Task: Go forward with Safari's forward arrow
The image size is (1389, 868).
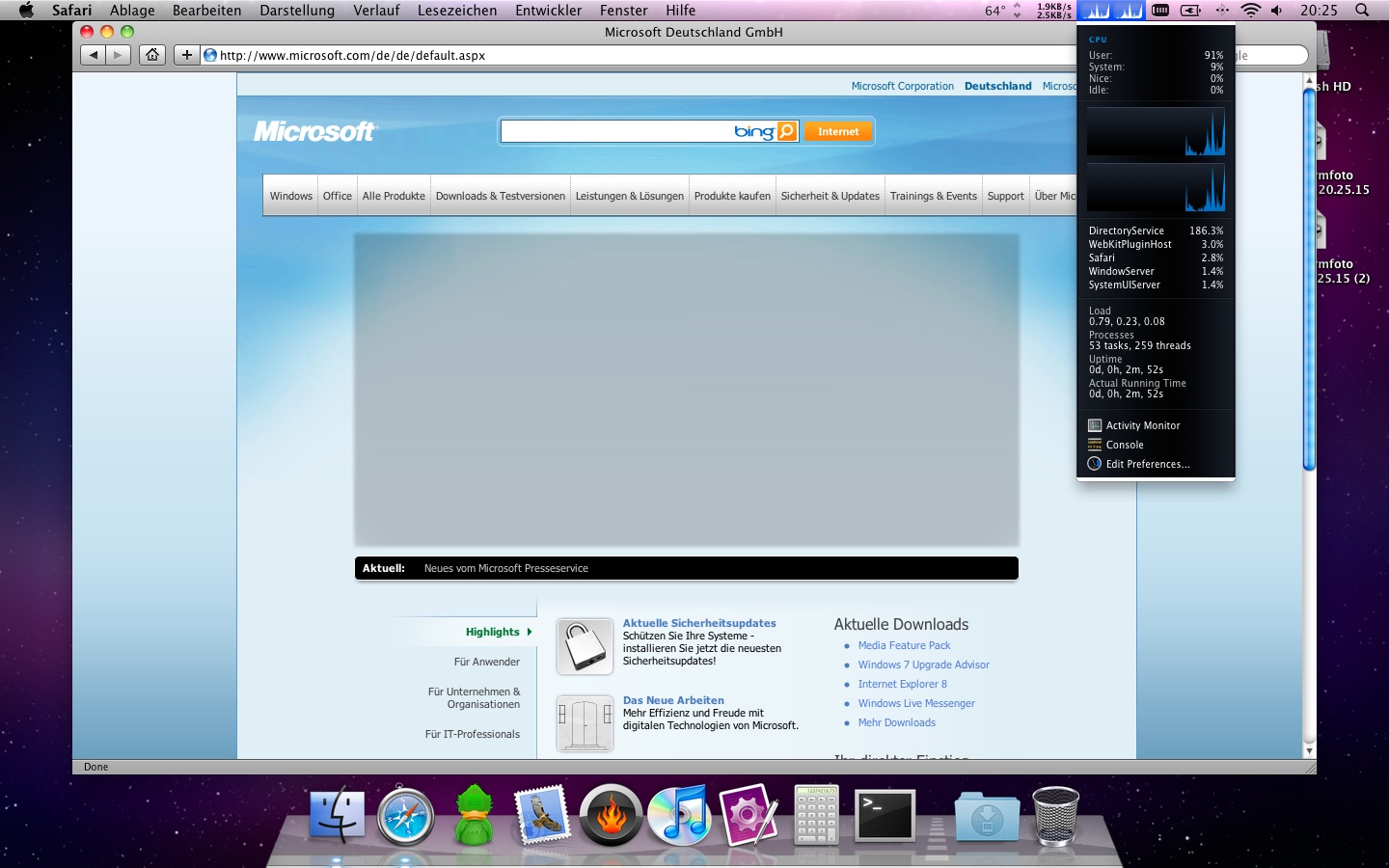Action: 118,55
